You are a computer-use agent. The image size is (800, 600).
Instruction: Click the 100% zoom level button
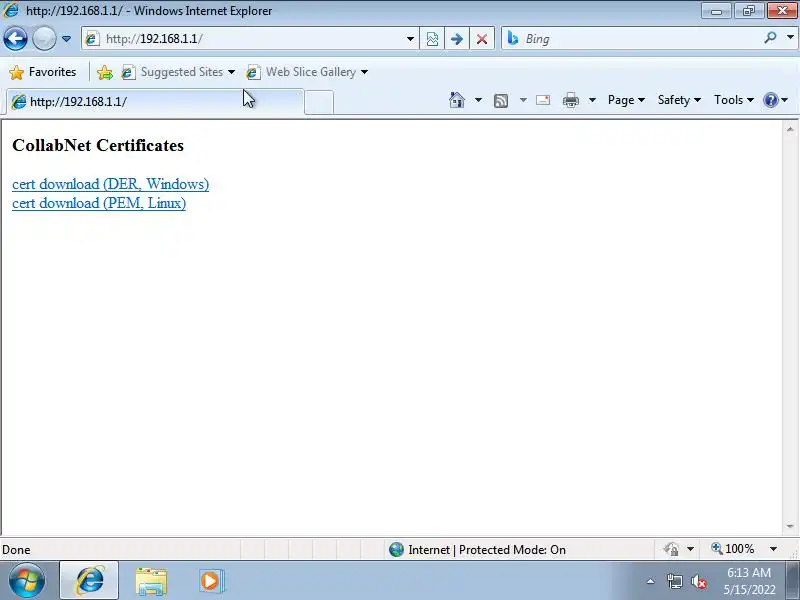pyautogui.click(x=733, y=549)
